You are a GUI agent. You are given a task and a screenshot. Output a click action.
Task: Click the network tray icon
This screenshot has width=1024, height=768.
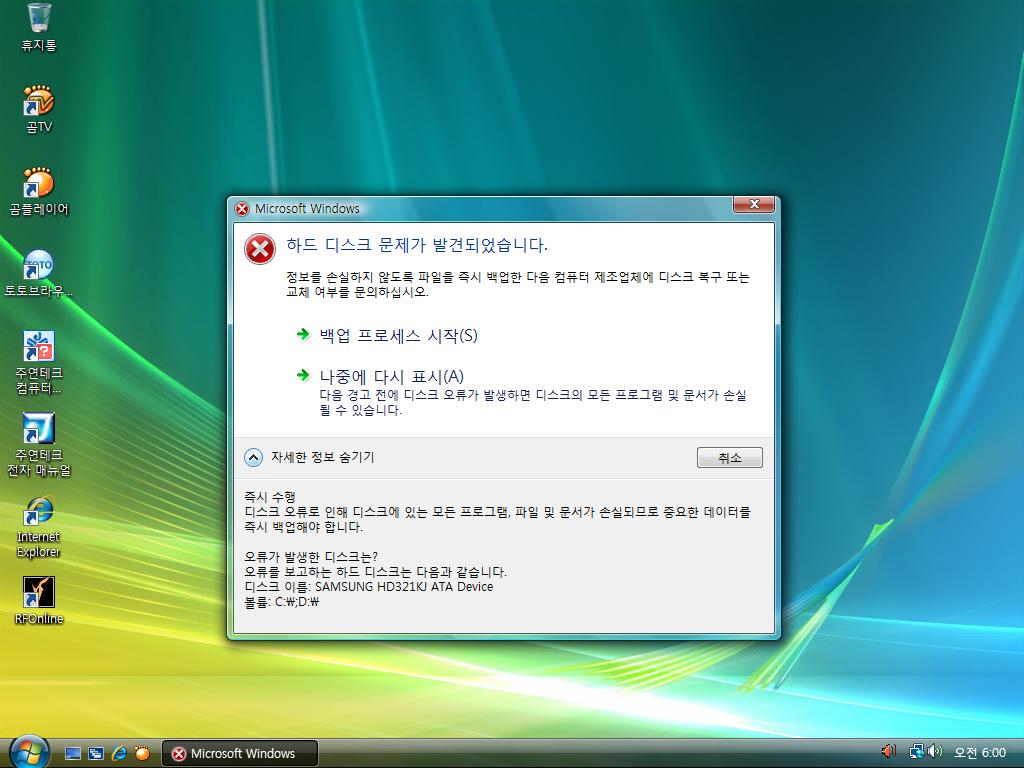916,752
